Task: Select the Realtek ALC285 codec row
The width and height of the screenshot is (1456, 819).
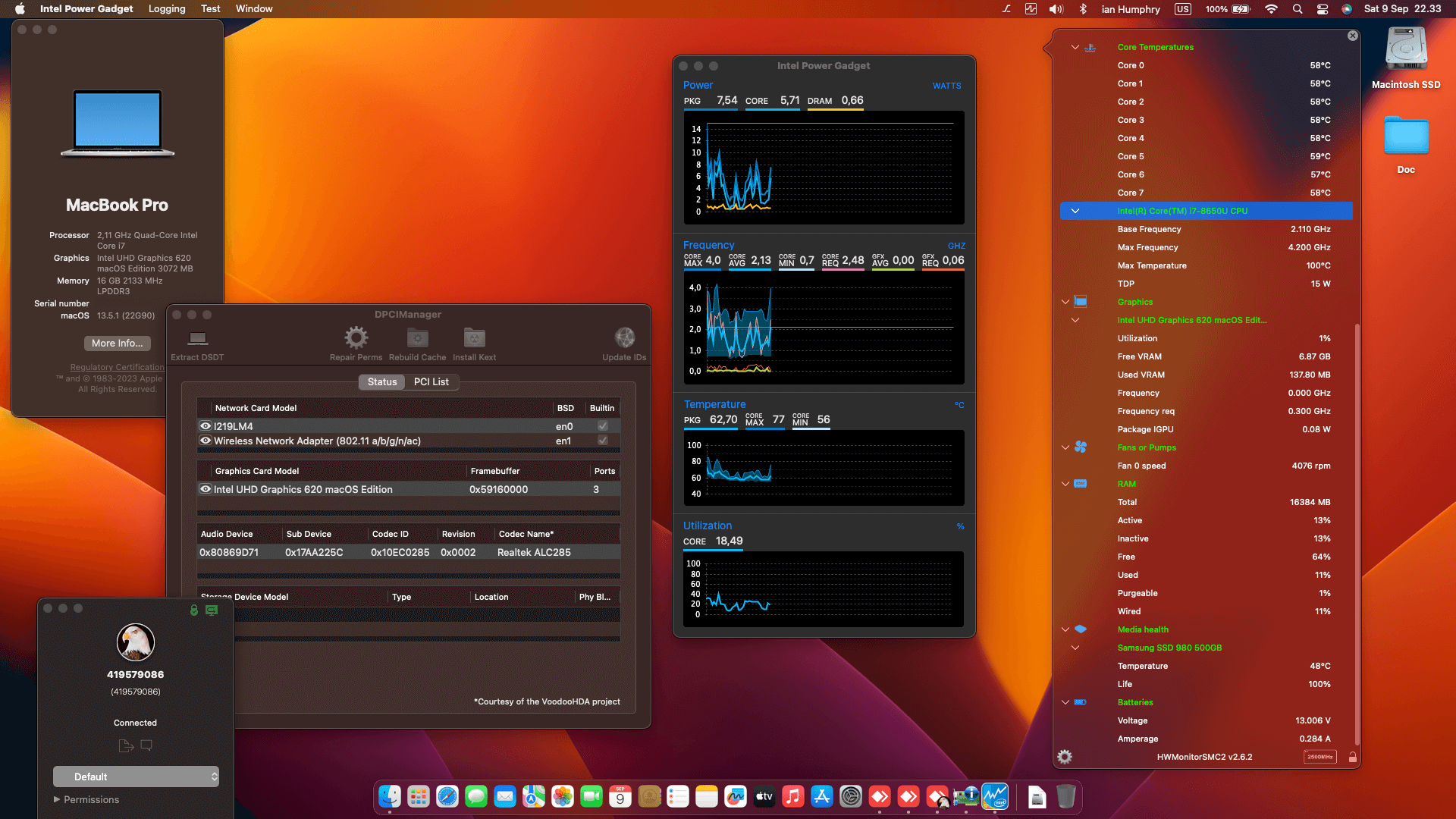Action: (x=409, y=552)
